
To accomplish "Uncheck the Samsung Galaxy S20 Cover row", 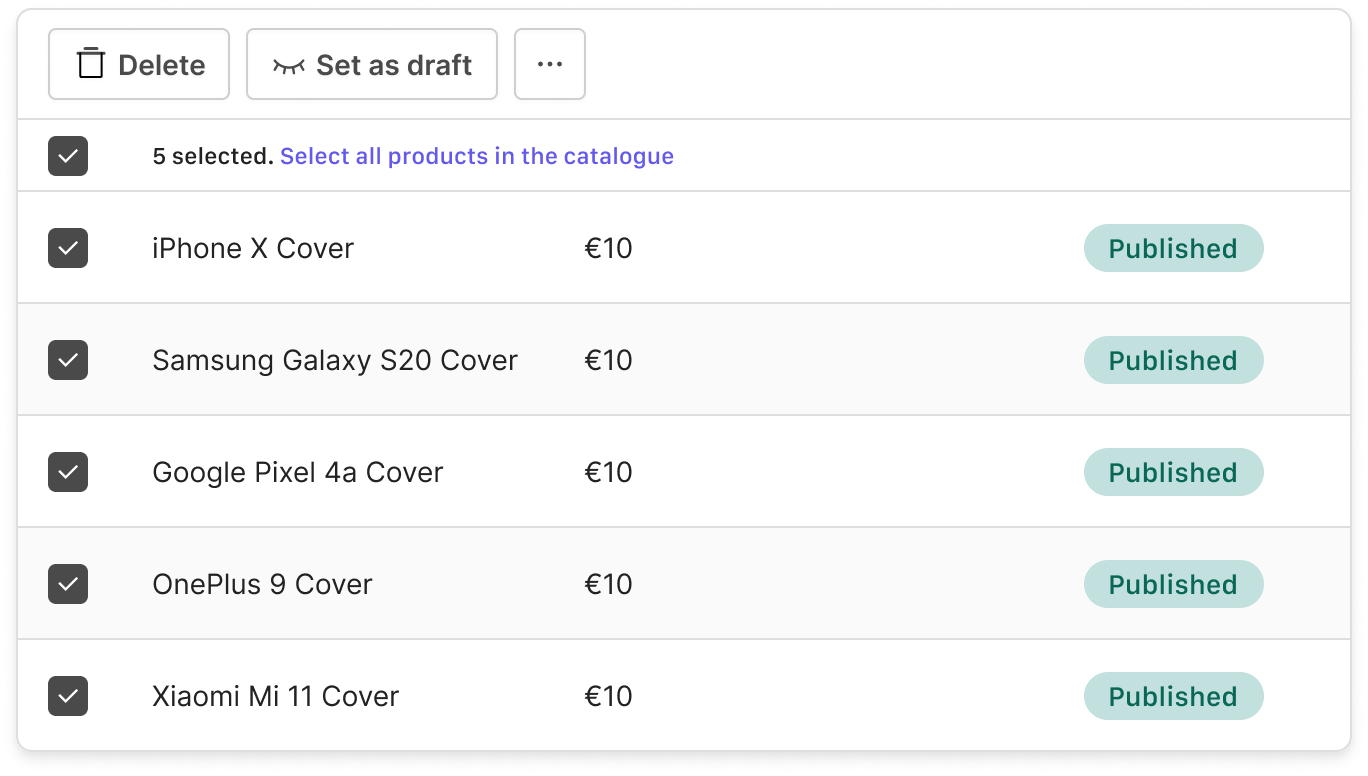I will (68, 360).
